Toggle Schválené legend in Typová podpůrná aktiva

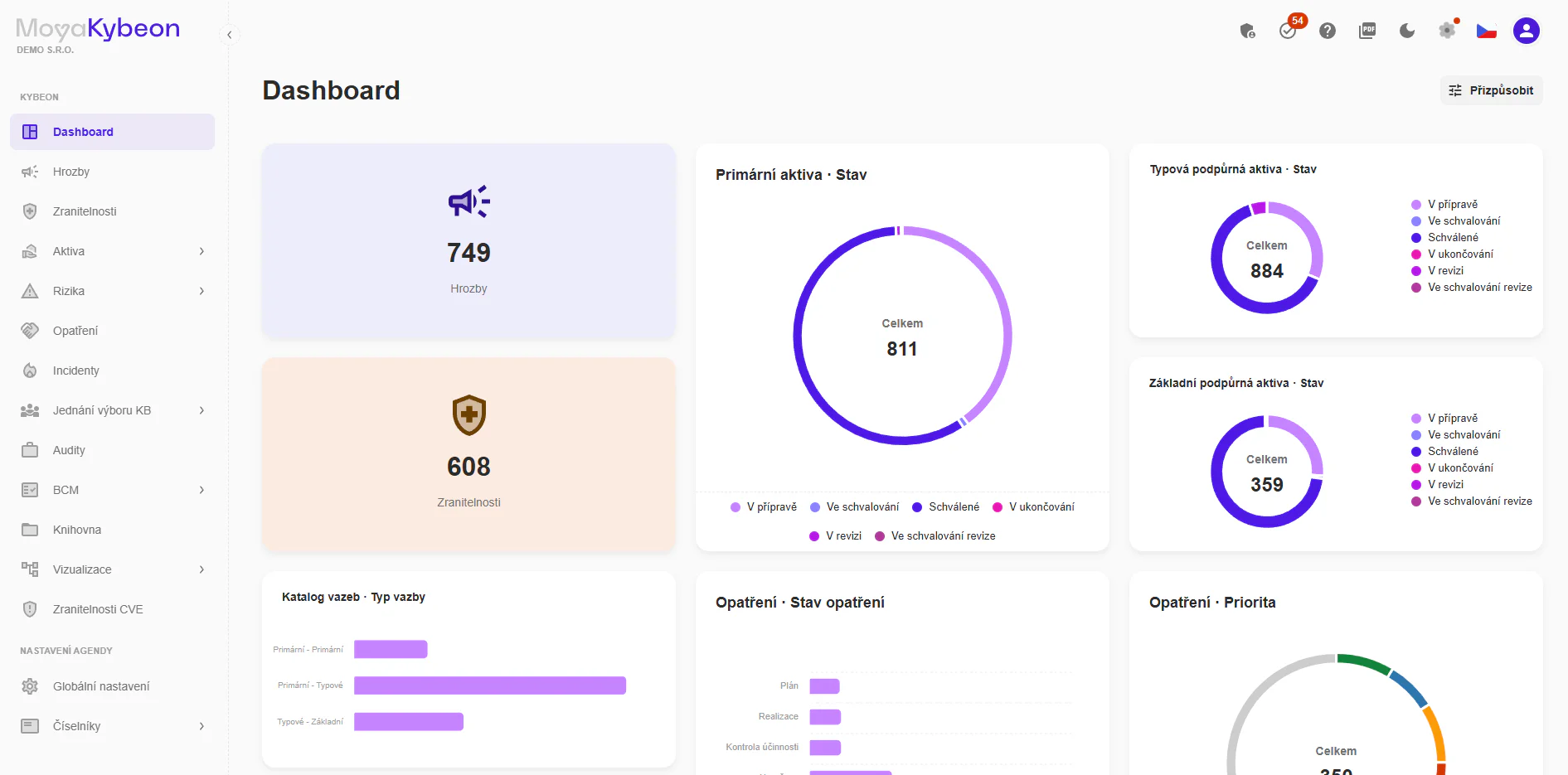1444,238
